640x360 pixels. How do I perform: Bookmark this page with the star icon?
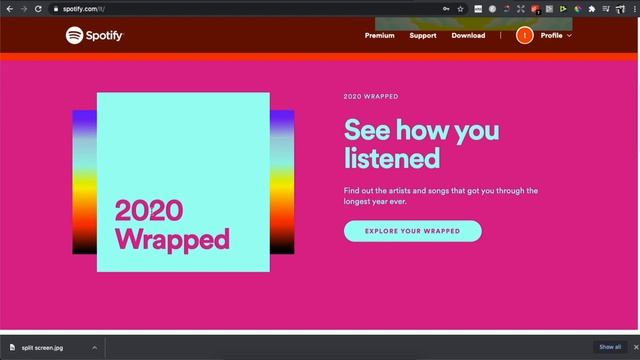tap(460, 9)
